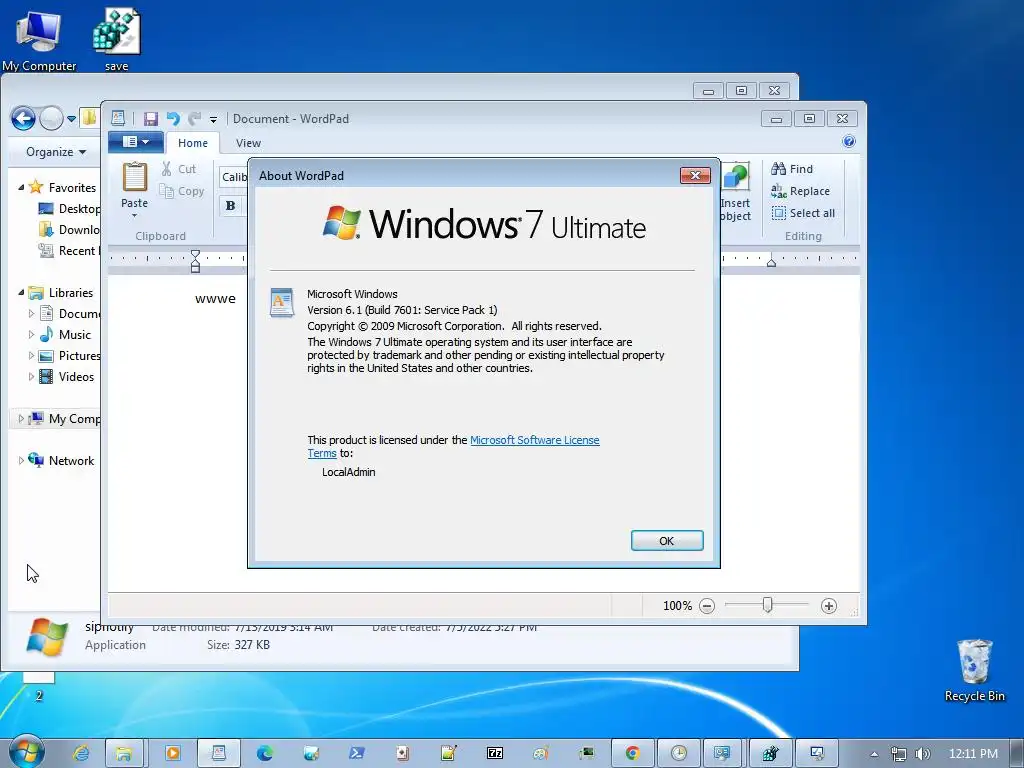Expand the Pictures library node
The width and height of the screenshot is (1024, 768).
(31, 356)
